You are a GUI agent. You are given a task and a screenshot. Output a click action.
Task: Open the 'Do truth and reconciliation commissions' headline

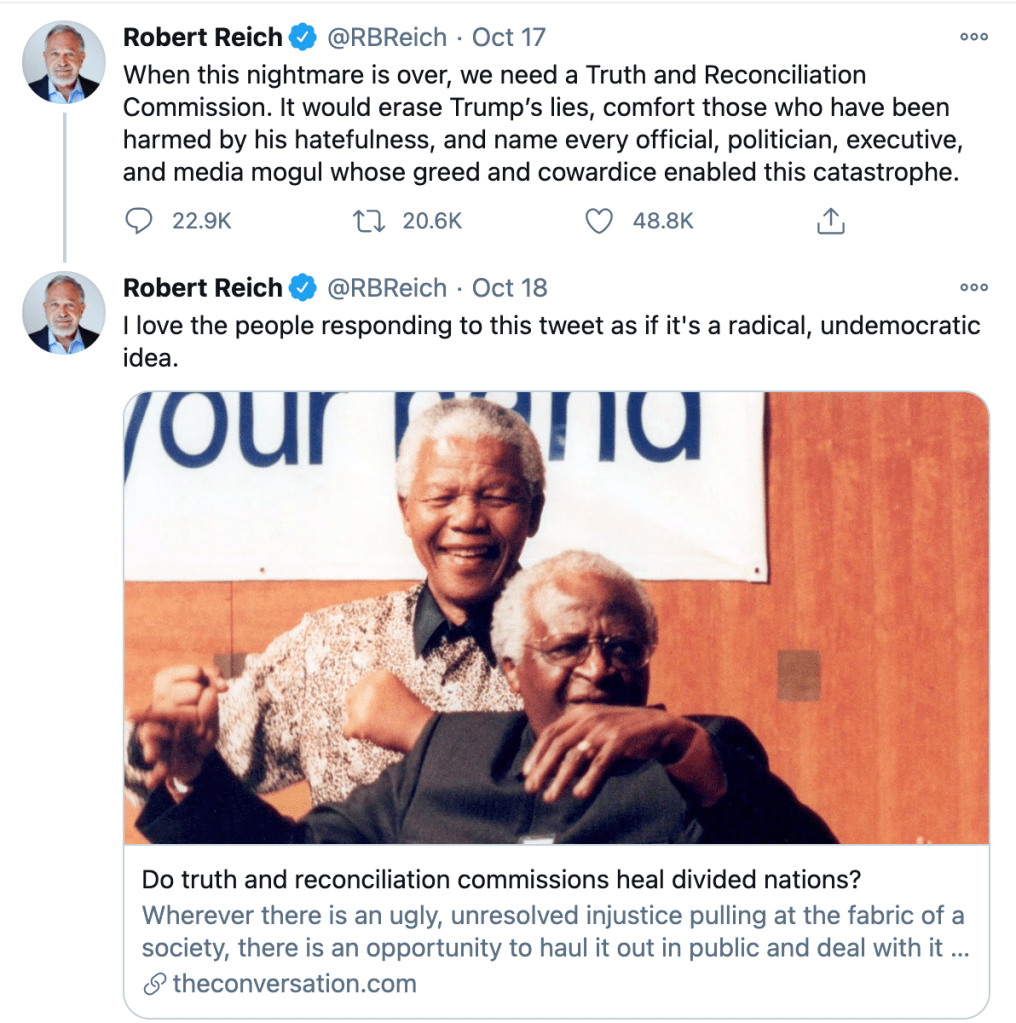(501, 879)
